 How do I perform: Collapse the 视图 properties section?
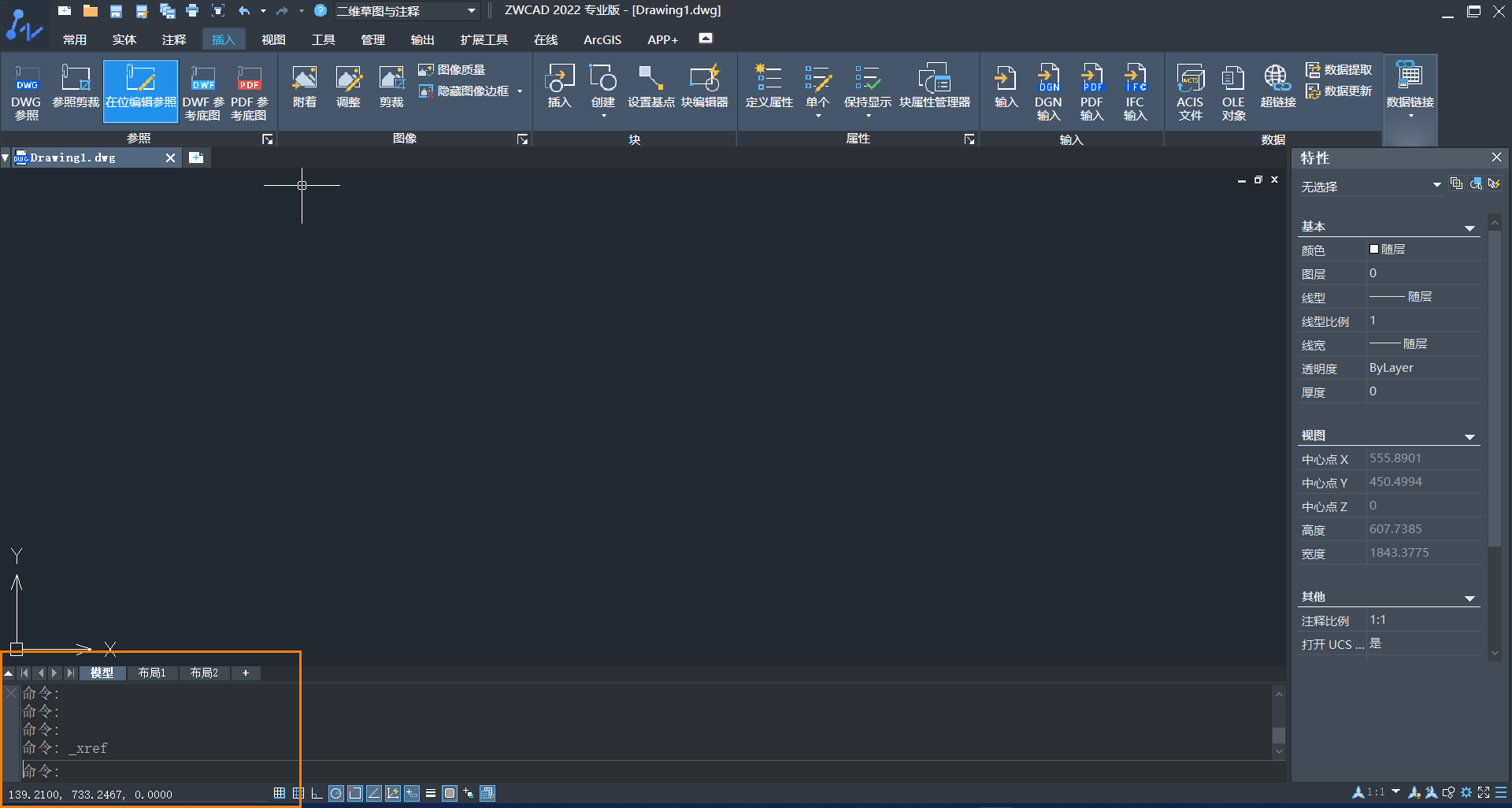[x=1469, y=437]
